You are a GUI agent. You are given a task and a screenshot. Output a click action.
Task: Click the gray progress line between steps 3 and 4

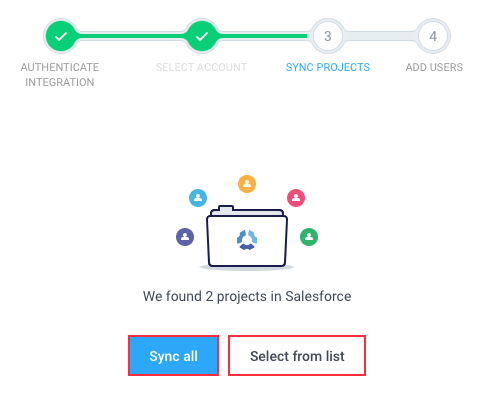tap(380, 36)
